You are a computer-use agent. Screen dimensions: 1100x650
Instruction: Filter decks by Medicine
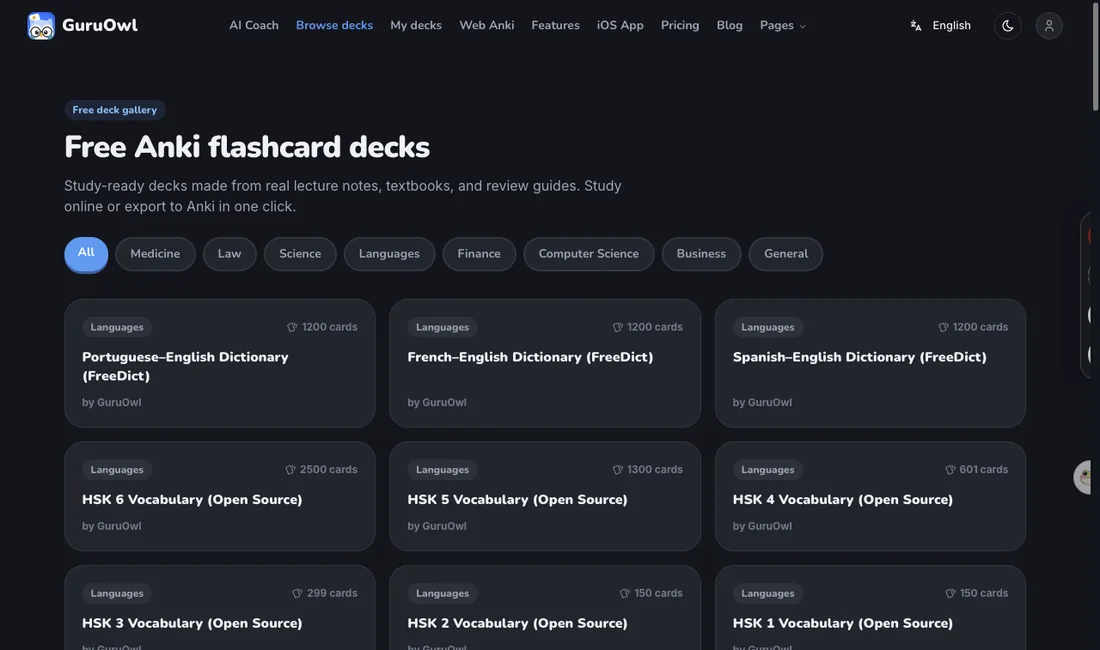point(155,254)
